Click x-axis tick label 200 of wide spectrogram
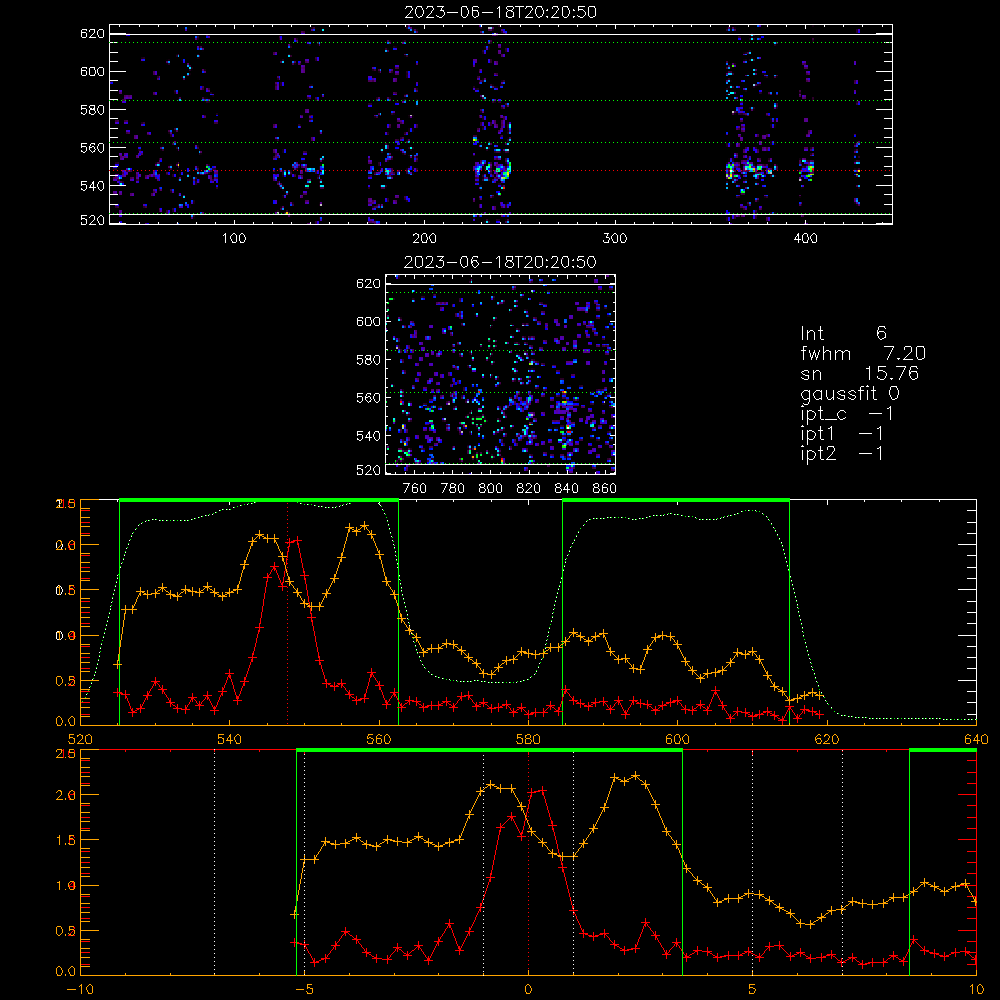 coord(424,239)
